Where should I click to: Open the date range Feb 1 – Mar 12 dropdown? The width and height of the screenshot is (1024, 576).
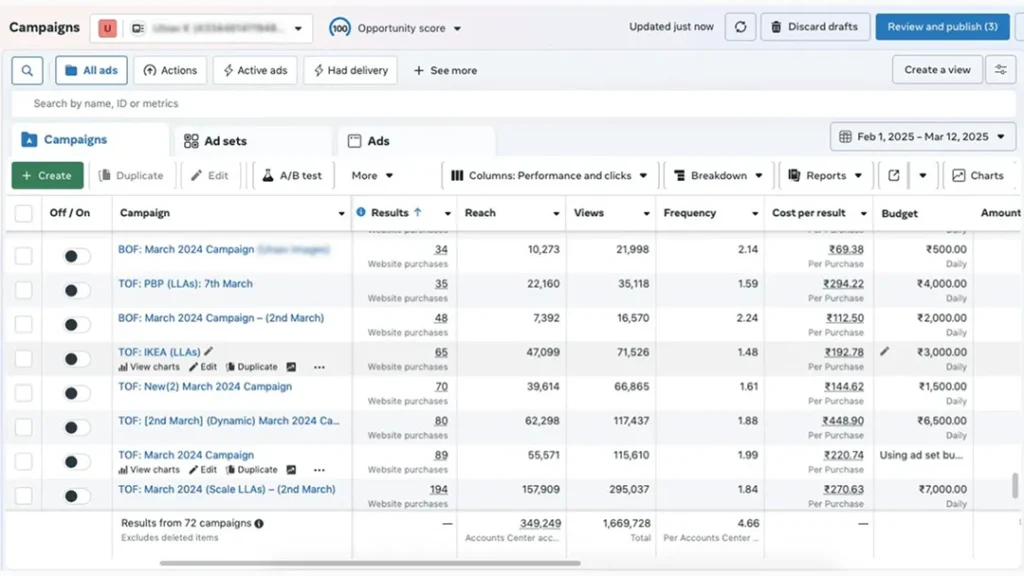(x=923, y=137)
